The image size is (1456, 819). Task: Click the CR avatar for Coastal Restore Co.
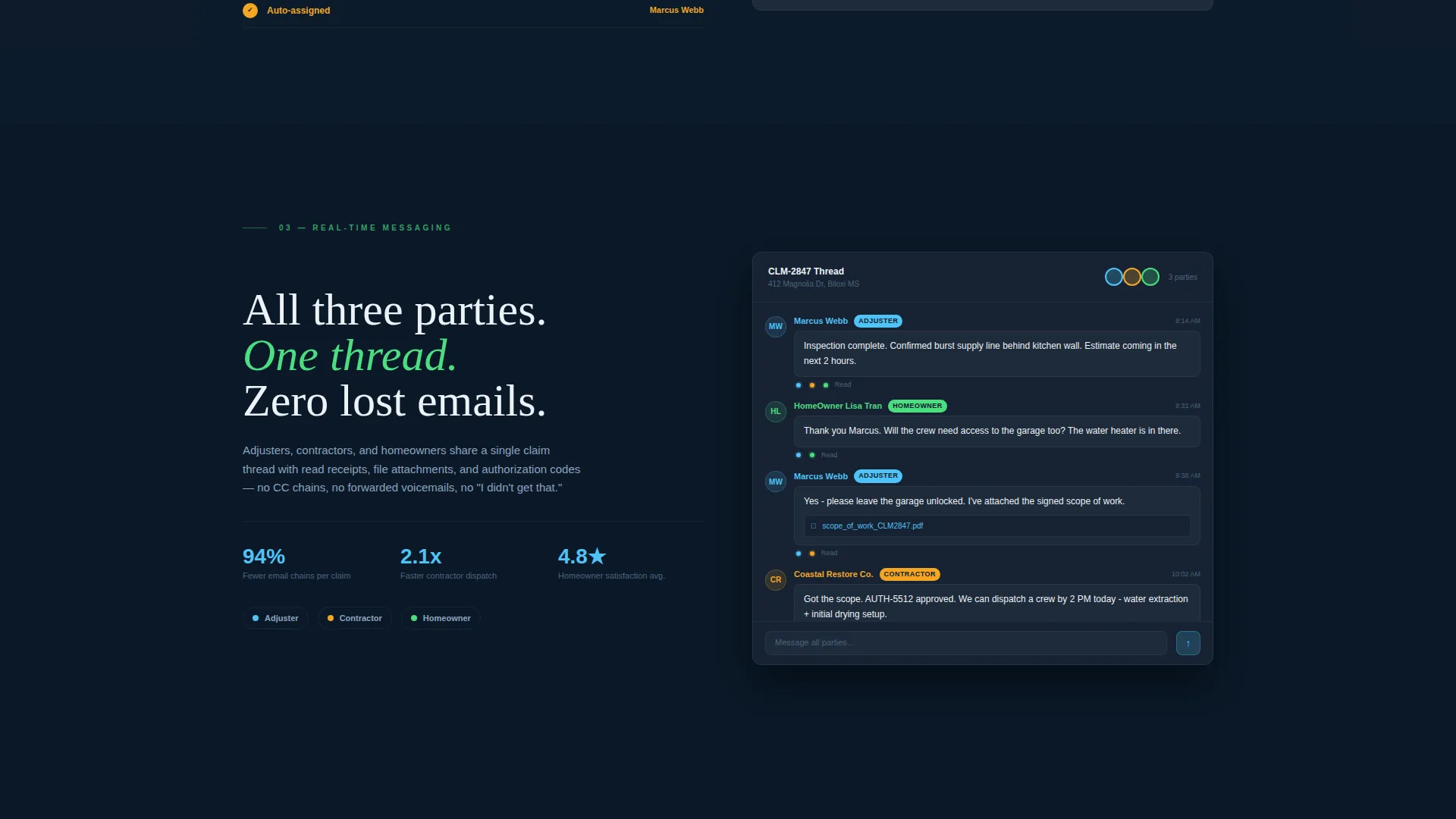[x=775, y=580]
